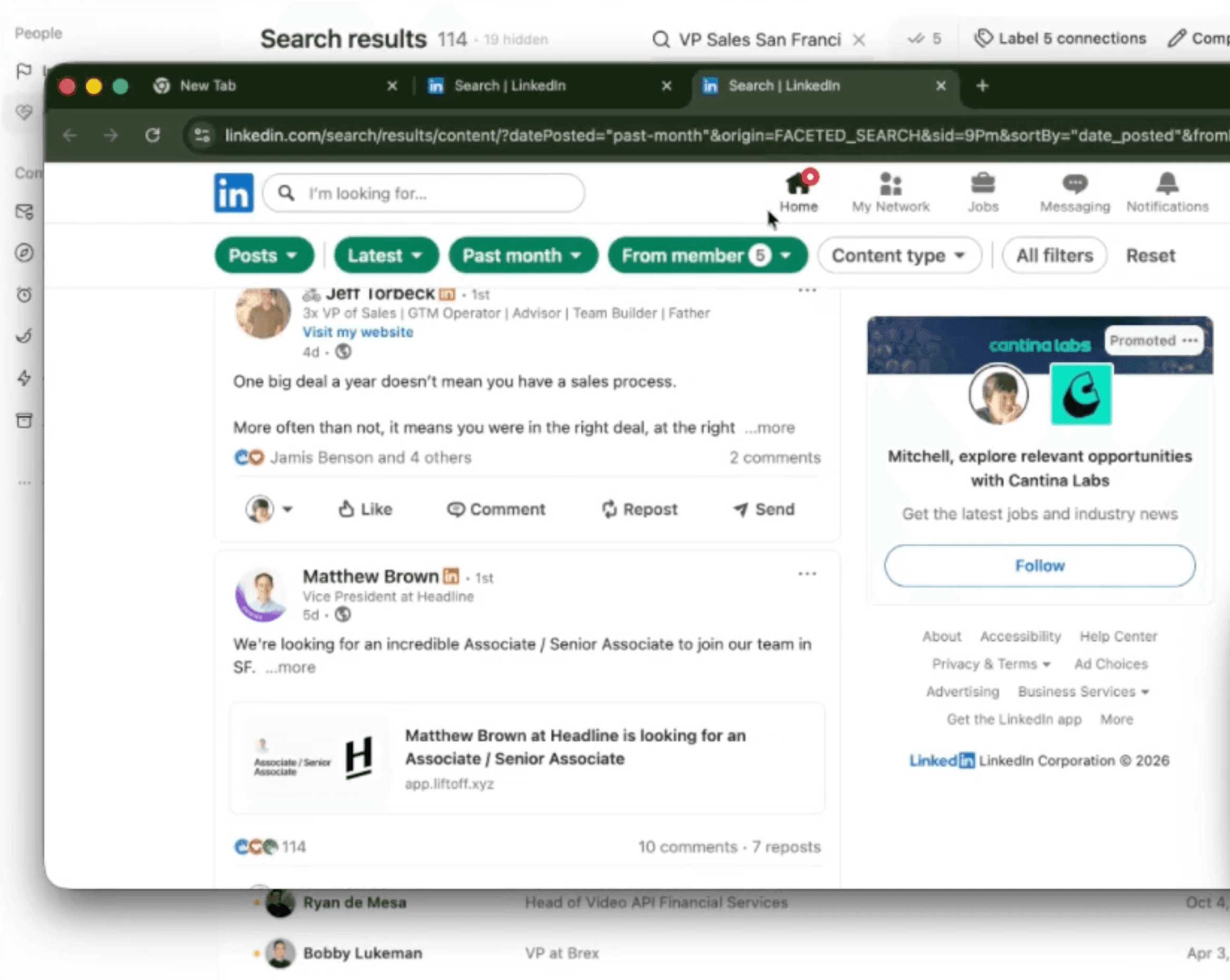Open Visit my website link

pos(358,332)
